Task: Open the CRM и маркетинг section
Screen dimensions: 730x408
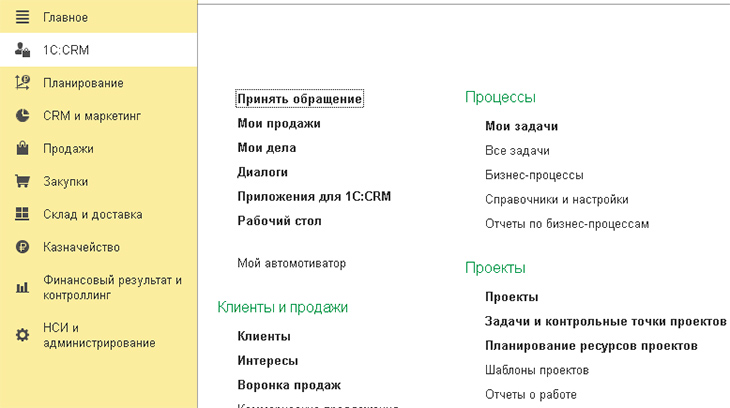Action: pos(92,116)
